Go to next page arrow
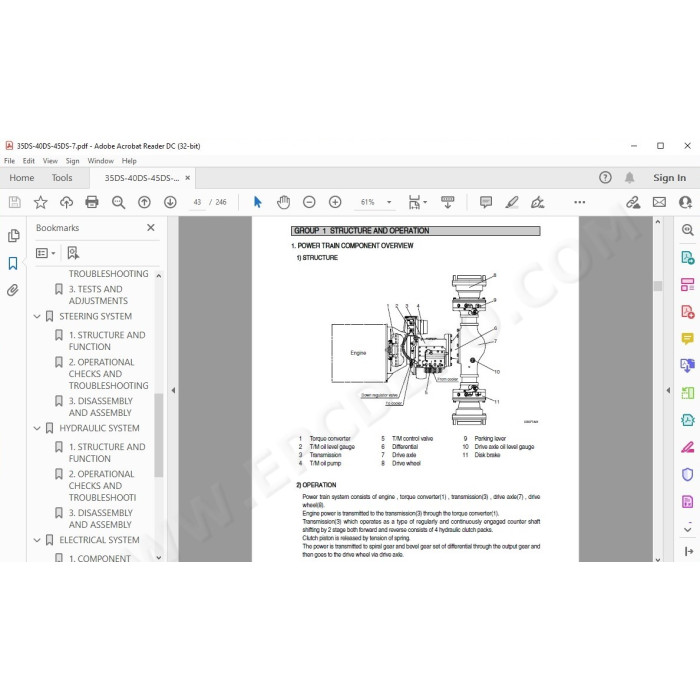This screenshot has height=700, width=700. coord(170,202)
